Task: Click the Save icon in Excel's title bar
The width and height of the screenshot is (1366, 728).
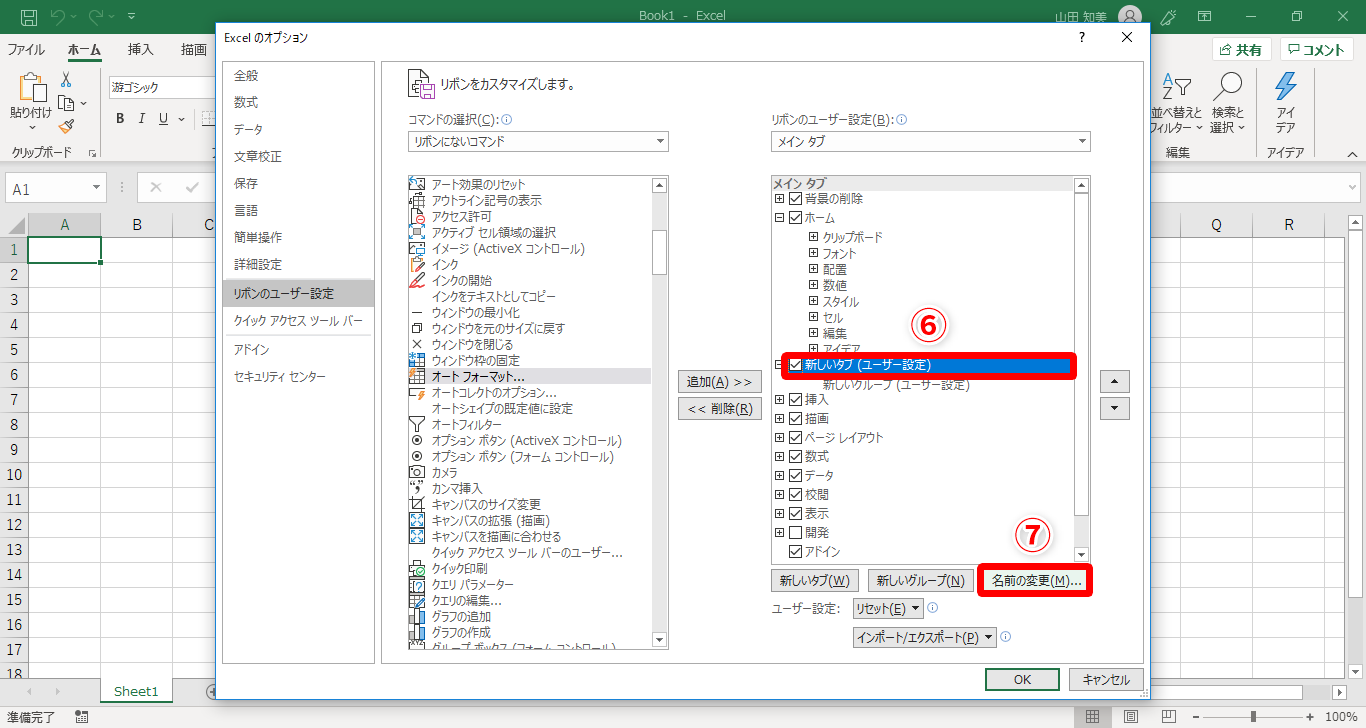Action: pyautogui.click(x=29, y=16)
